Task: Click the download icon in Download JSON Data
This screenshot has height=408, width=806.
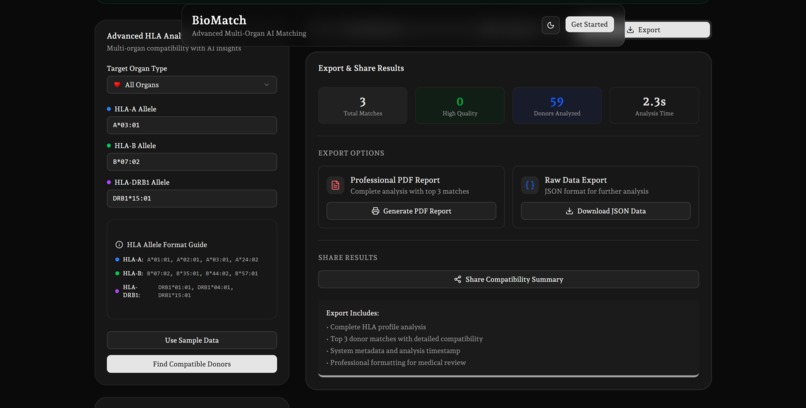Action: tap(569, 211)
